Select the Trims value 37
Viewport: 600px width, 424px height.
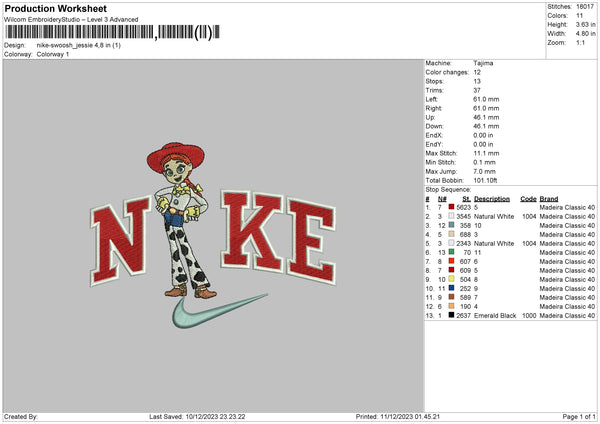pos(477,90)
